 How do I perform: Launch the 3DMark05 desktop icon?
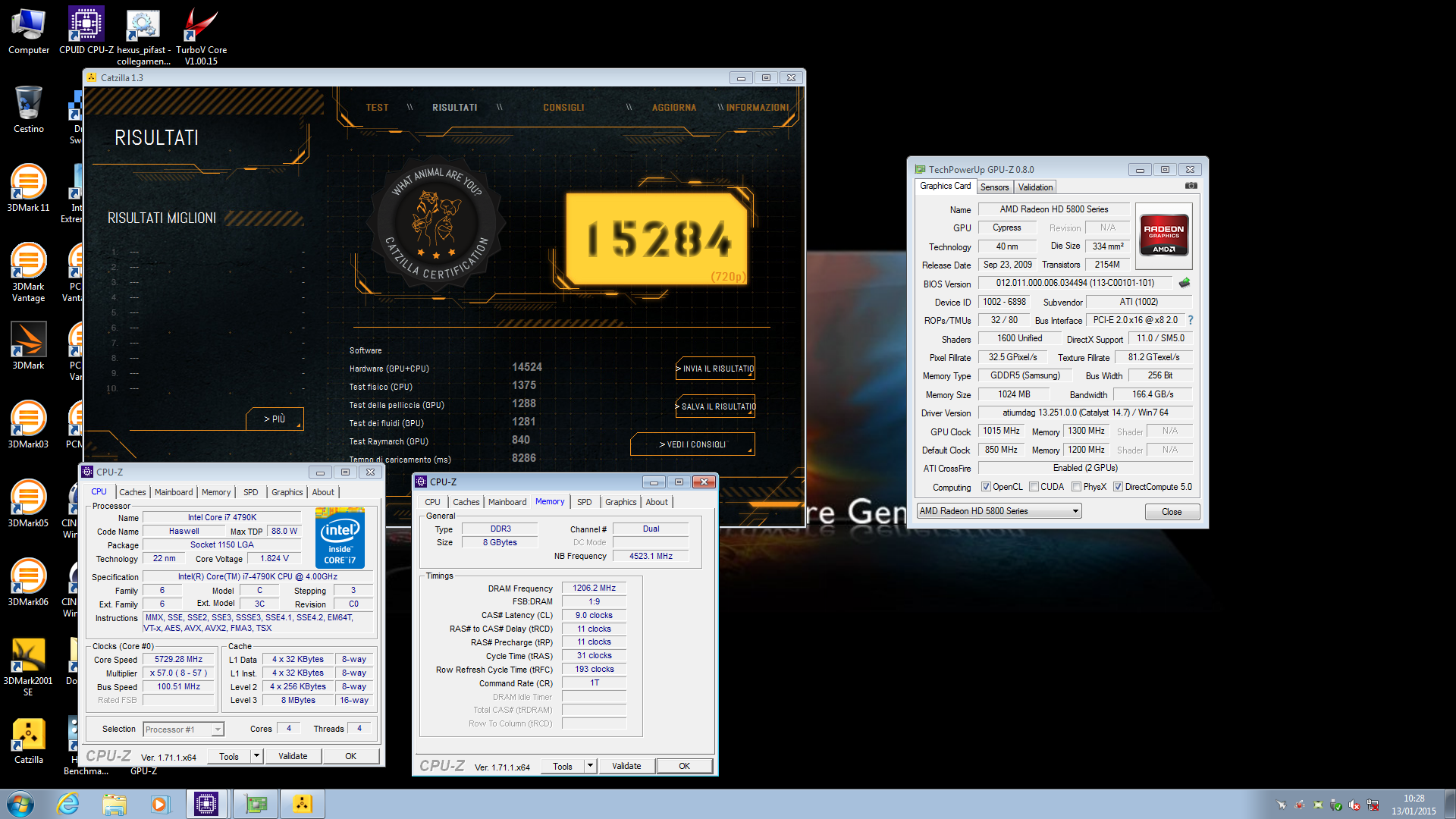click(29, 504)
